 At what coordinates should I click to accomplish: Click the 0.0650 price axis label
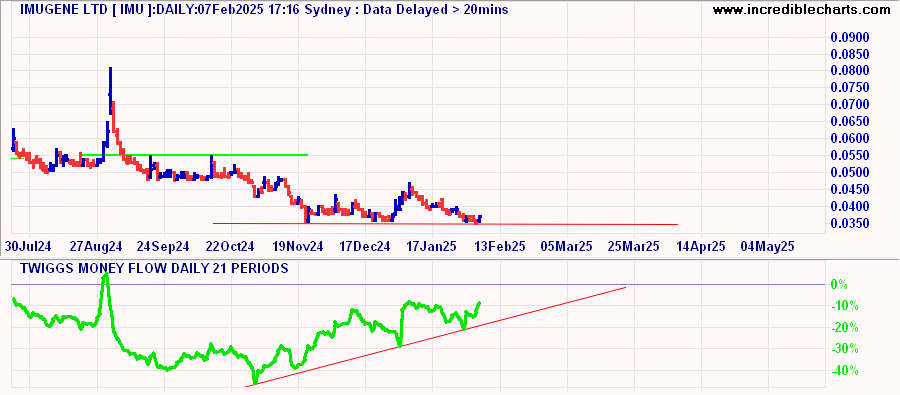click(850, 122)
